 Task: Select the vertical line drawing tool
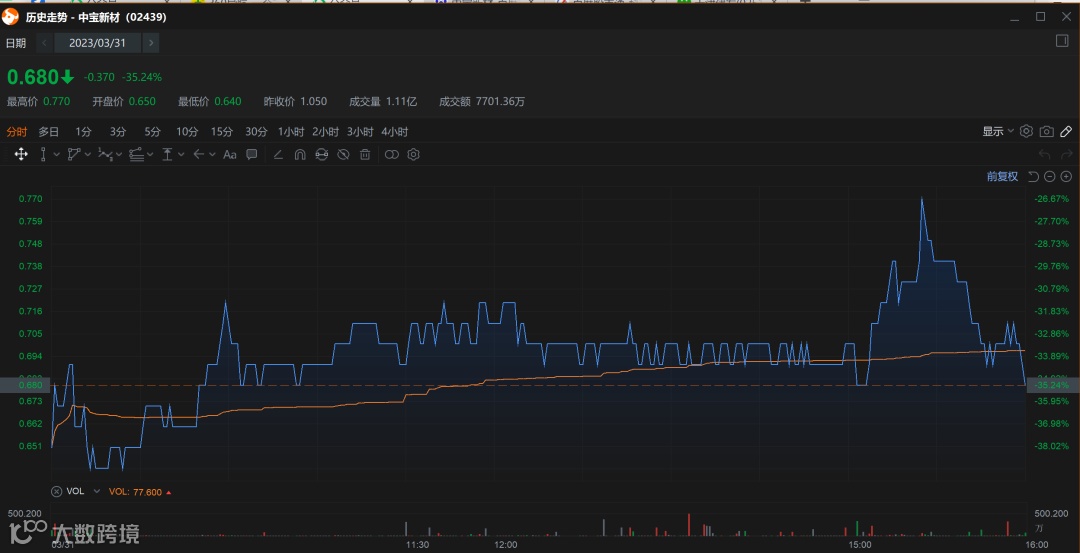43,154
